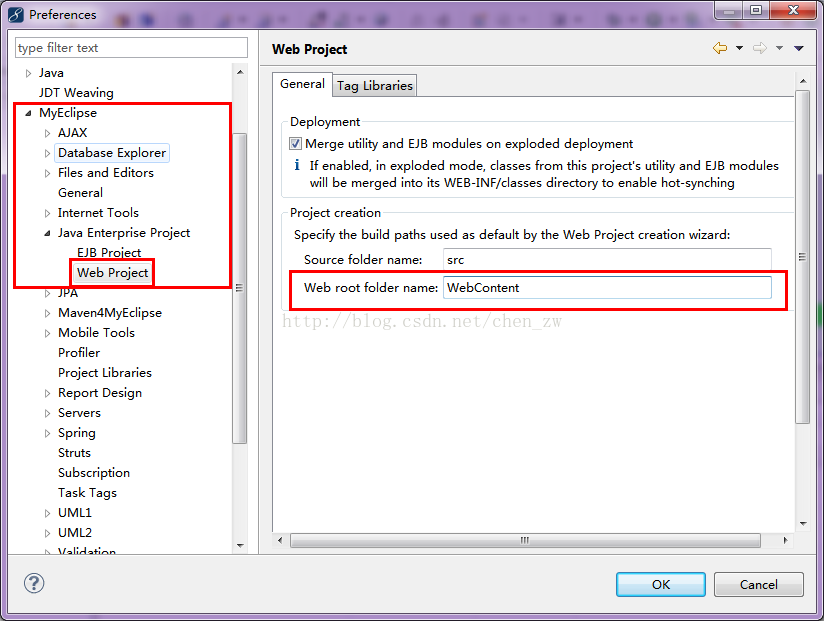This screenshot has width=824, height=621.
Task: Click content pane scroll right arrow
Action: click(x=785, y=540)
